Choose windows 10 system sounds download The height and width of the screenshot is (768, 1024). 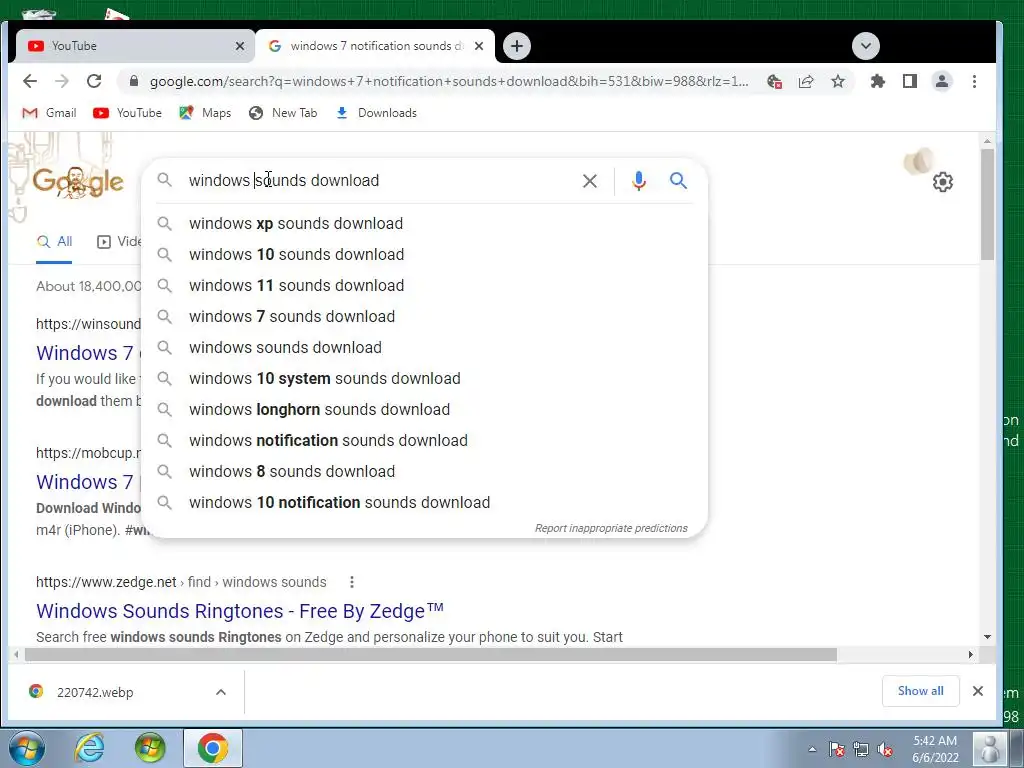pyautogui.click(x=424, y=378)
